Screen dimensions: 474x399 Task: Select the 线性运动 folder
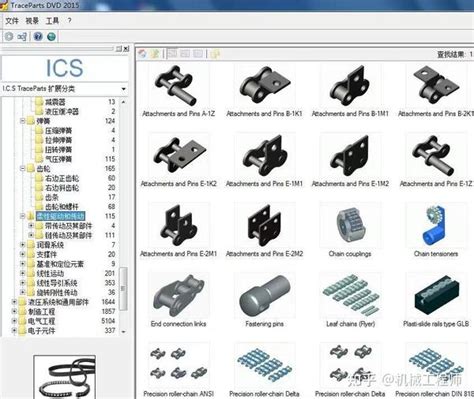click(x=50, y=274)
